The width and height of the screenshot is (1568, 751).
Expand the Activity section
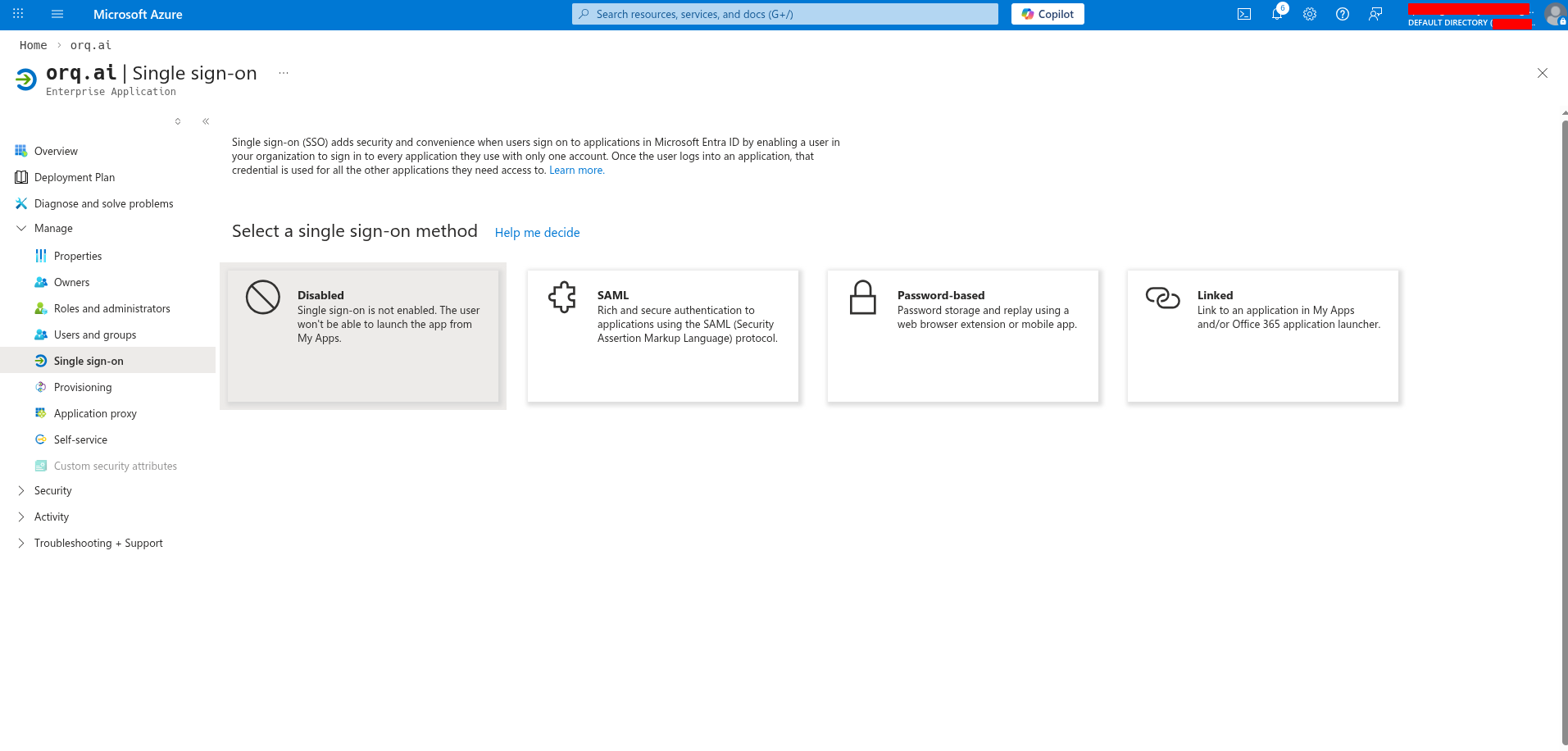52,517
